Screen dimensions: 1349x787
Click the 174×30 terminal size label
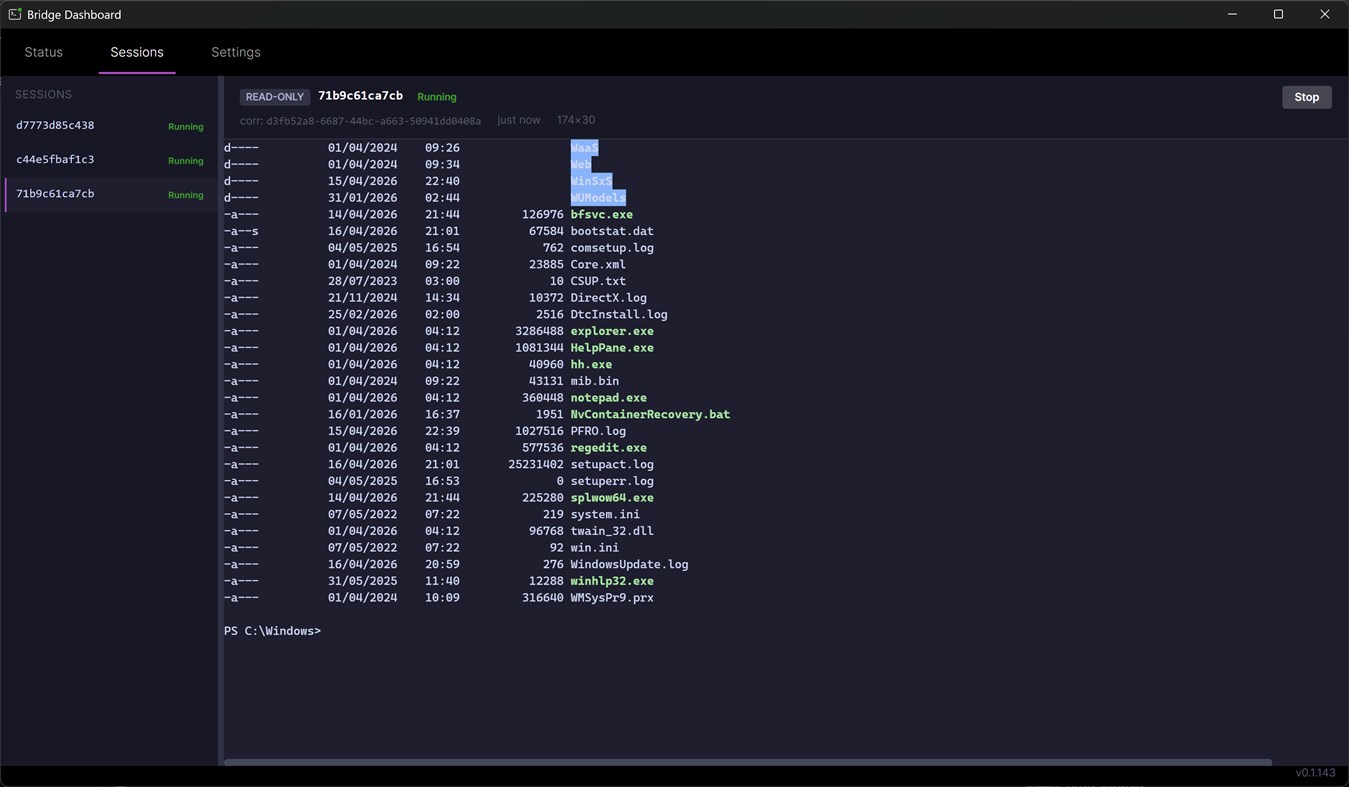(x=576, y=120)
